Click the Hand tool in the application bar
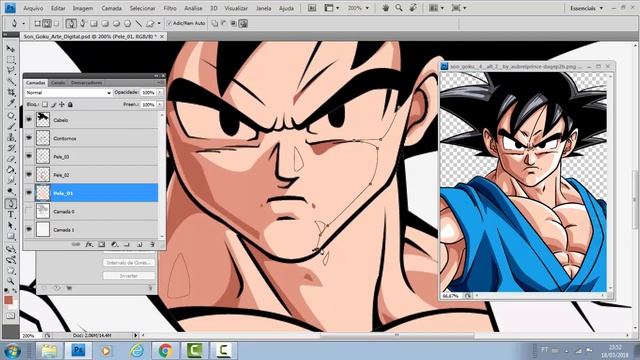Image resolution: width=640 pixels, height=360 pixels. 385,8
